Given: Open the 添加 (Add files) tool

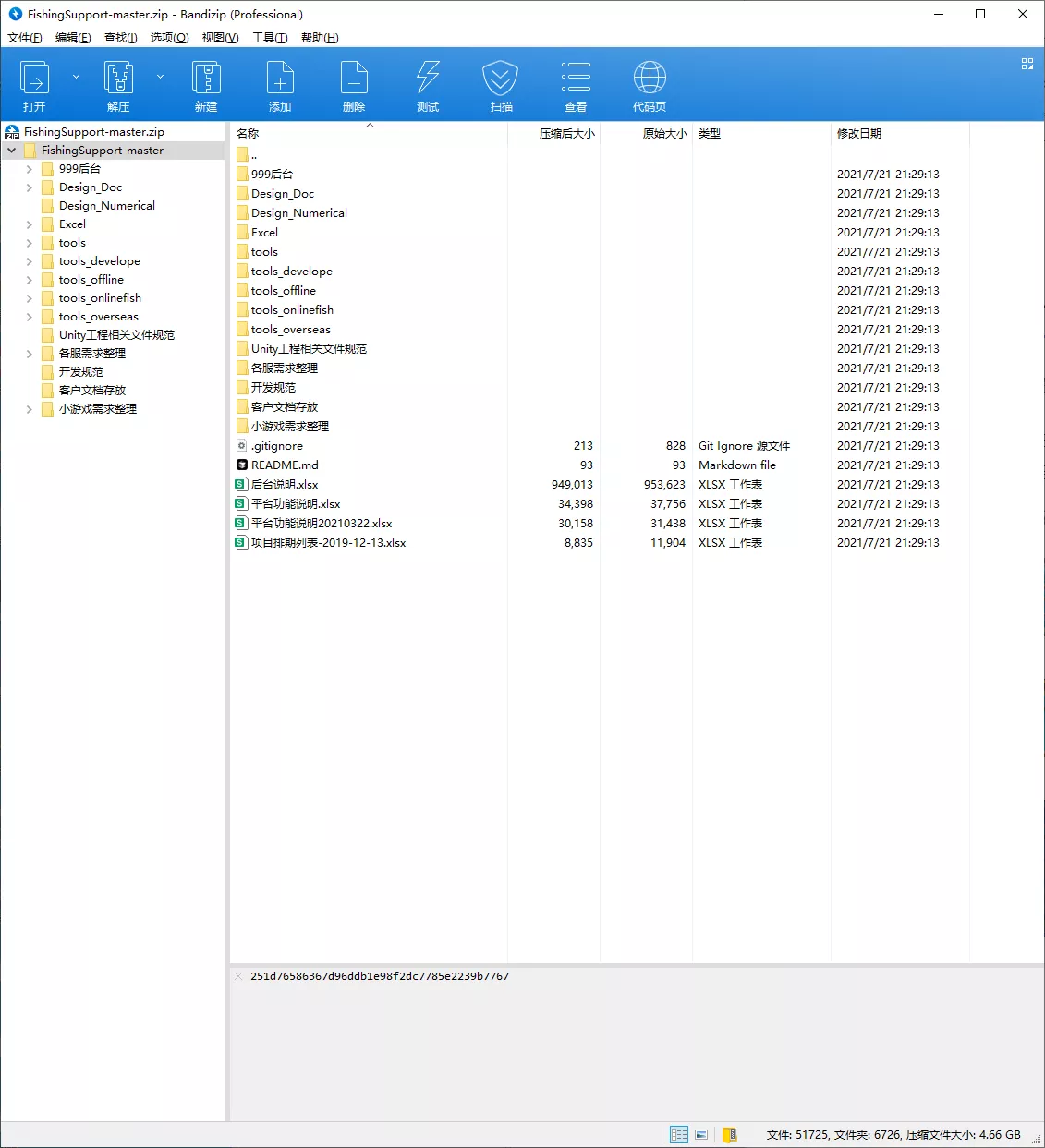Looking at the screenshot, I should (280, 83).
